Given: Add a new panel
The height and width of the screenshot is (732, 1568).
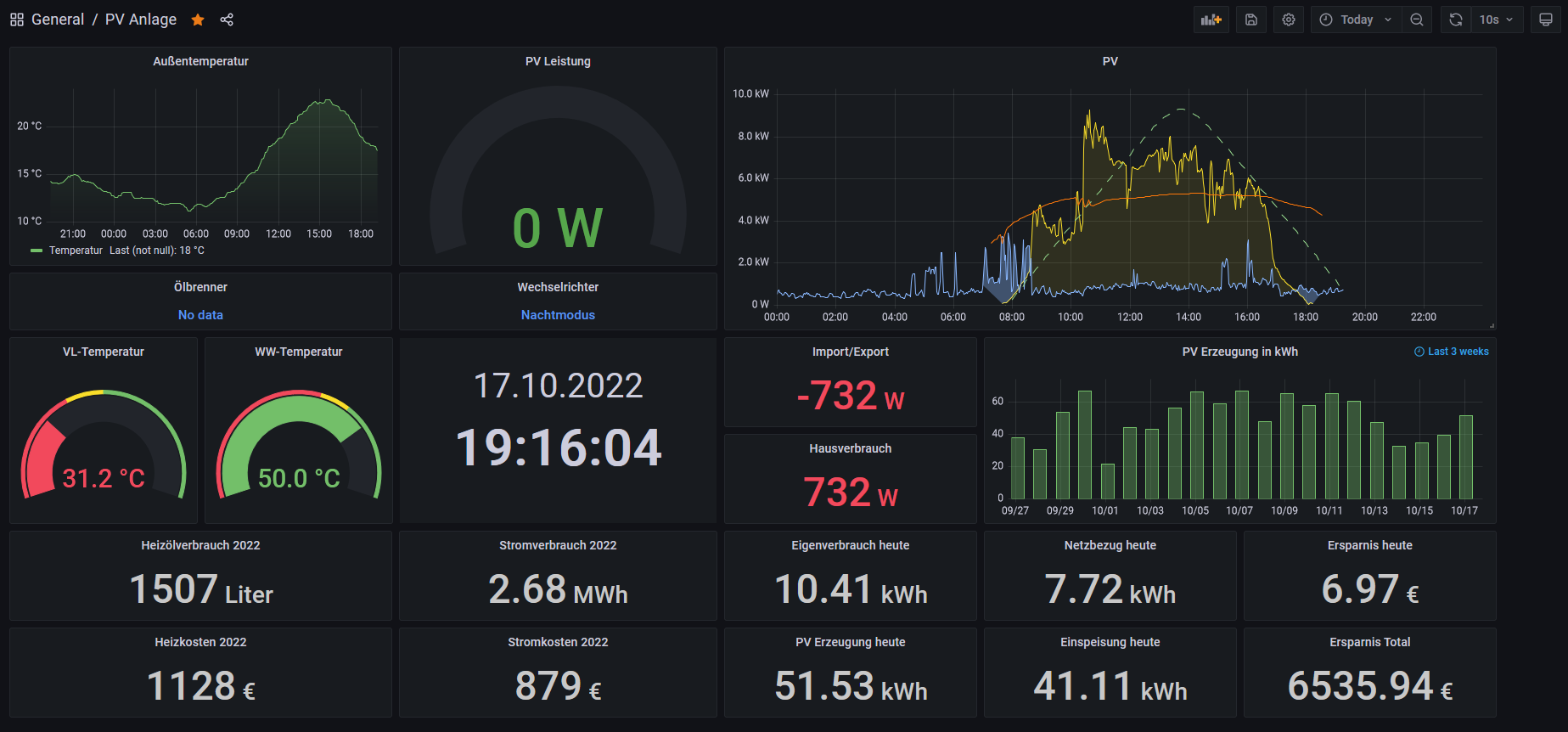Looking at the screenshot, I should [1211, 20].
